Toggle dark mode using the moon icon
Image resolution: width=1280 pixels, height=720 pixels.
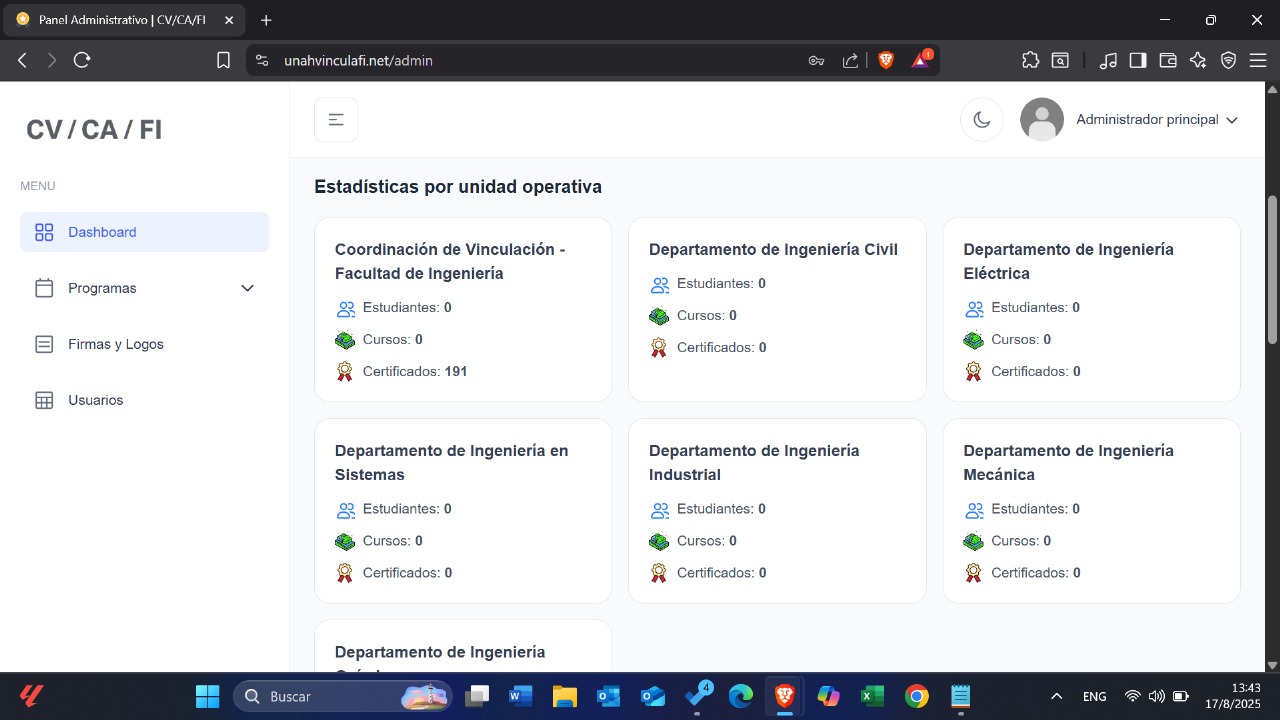(x=981, y=119)
